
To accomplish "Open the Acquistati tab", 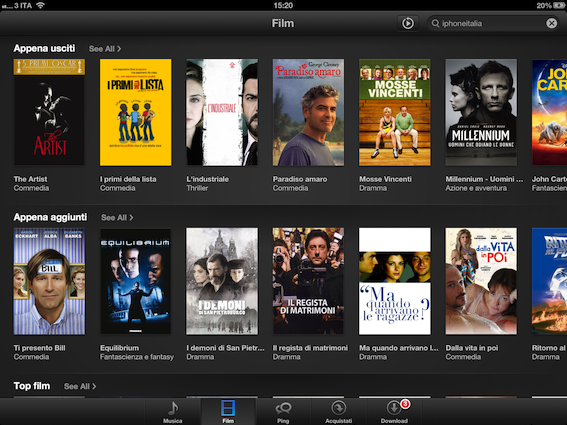I will (338, 412).
